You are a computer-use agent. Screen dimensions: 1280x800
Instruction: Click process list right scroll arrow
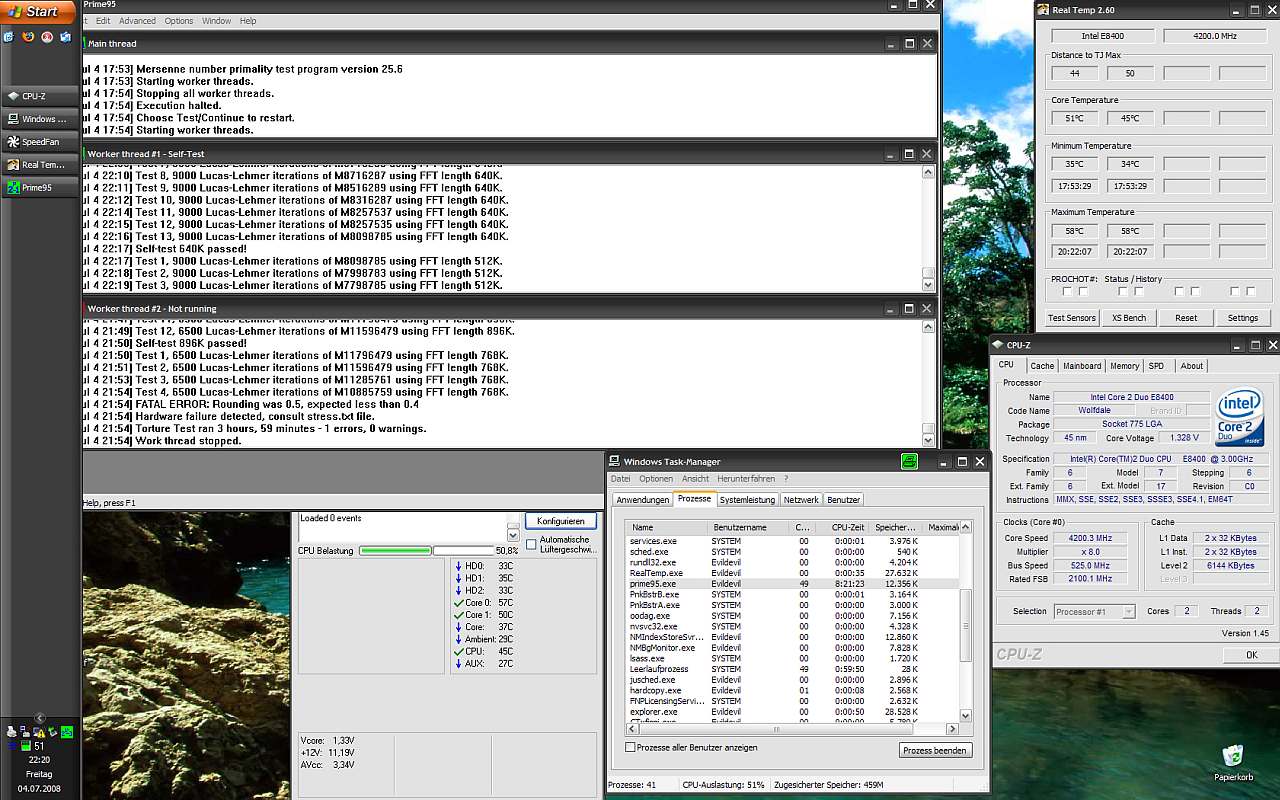tap(952, 728)
